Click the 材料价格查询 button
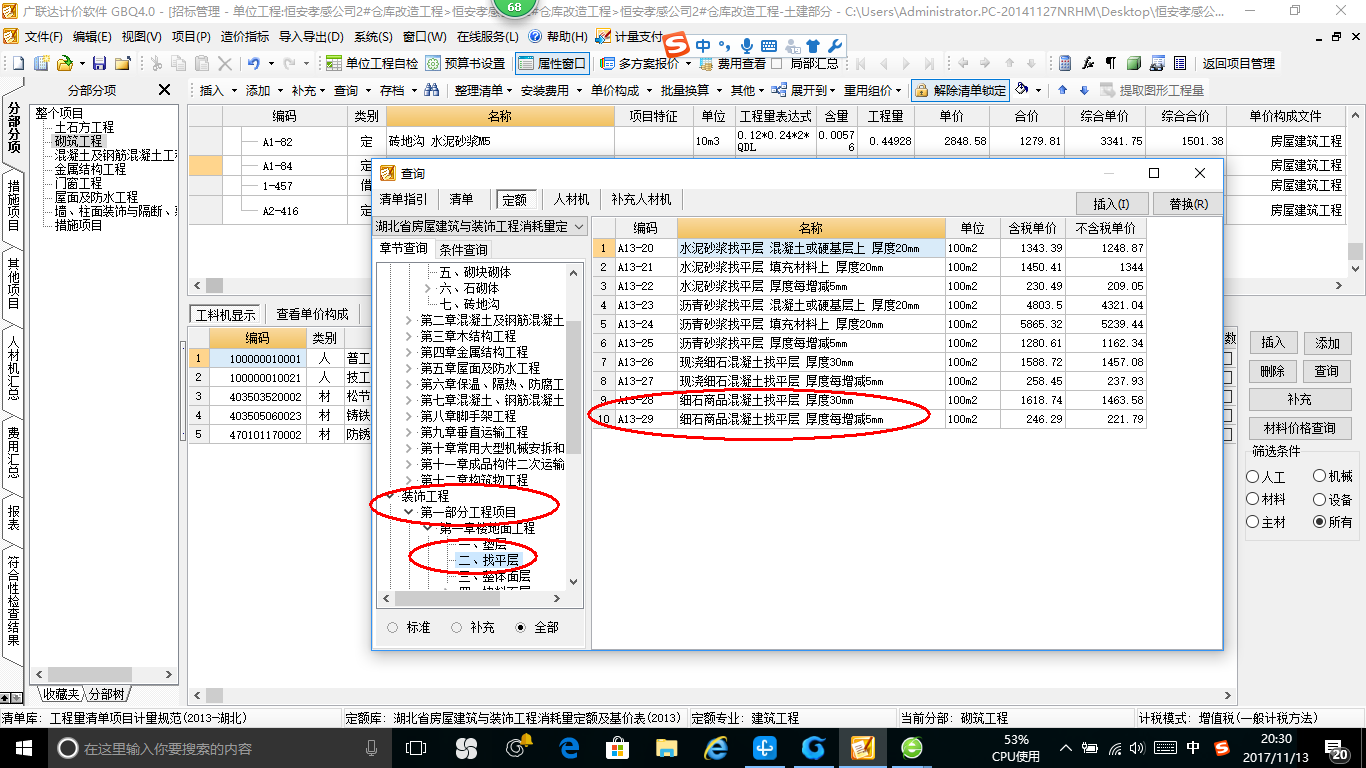The image size is (1366, 768). point(1300,428)
